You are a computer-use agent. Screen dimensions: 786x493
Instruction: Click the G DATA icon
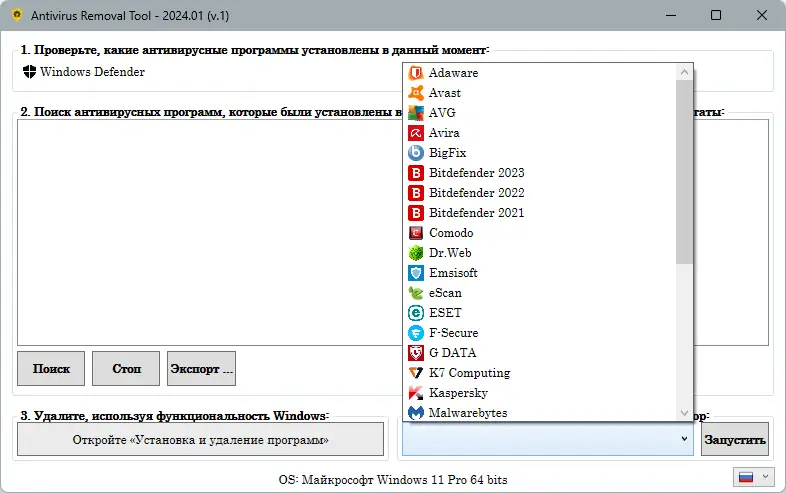pyautogui.click(x=416, y=353)
